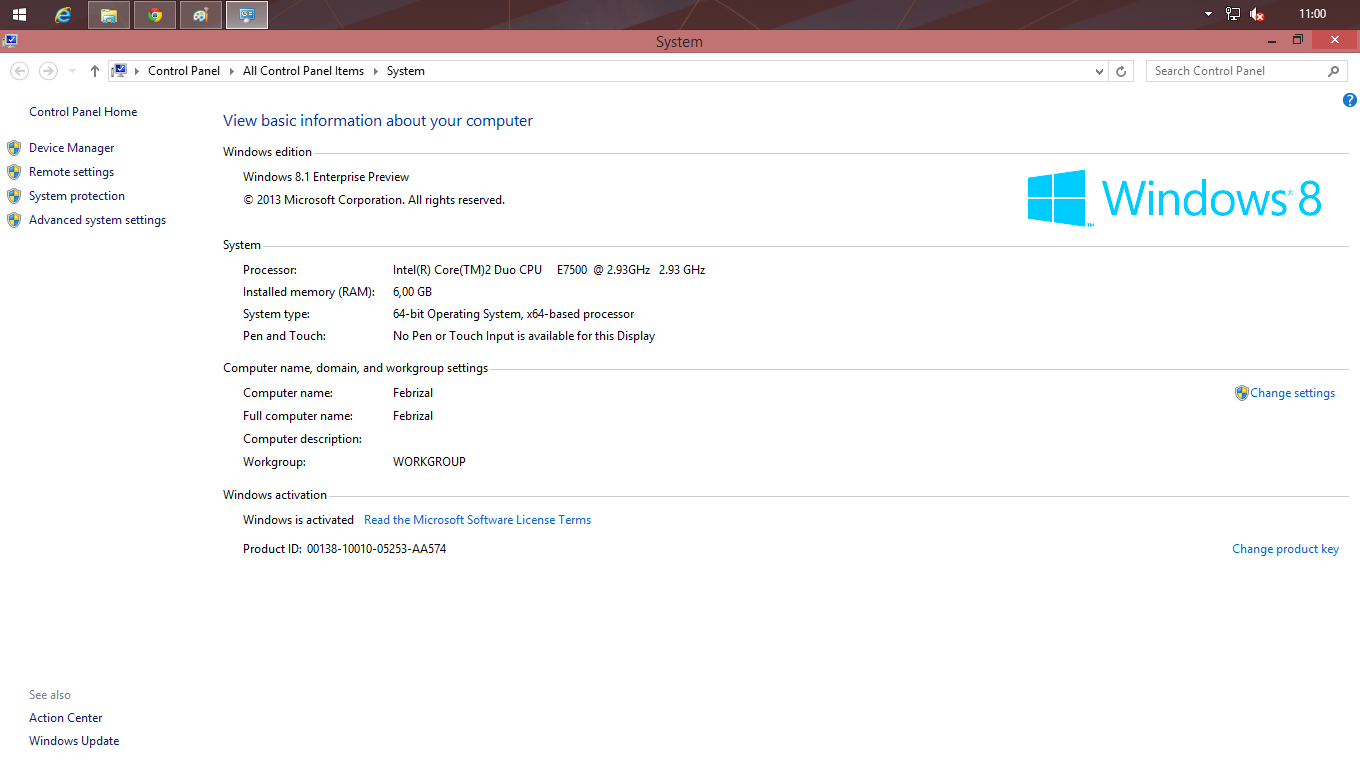Select 'Windows is activated' text
The height and width of the screenshot is (768, 1360).
[x=298, y=520]
